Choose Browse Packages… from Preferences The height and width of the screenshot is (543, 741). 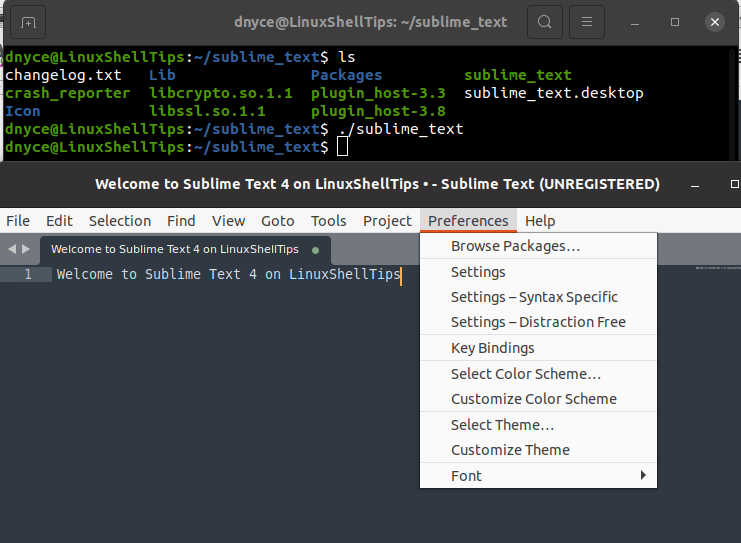pos(538,246)
